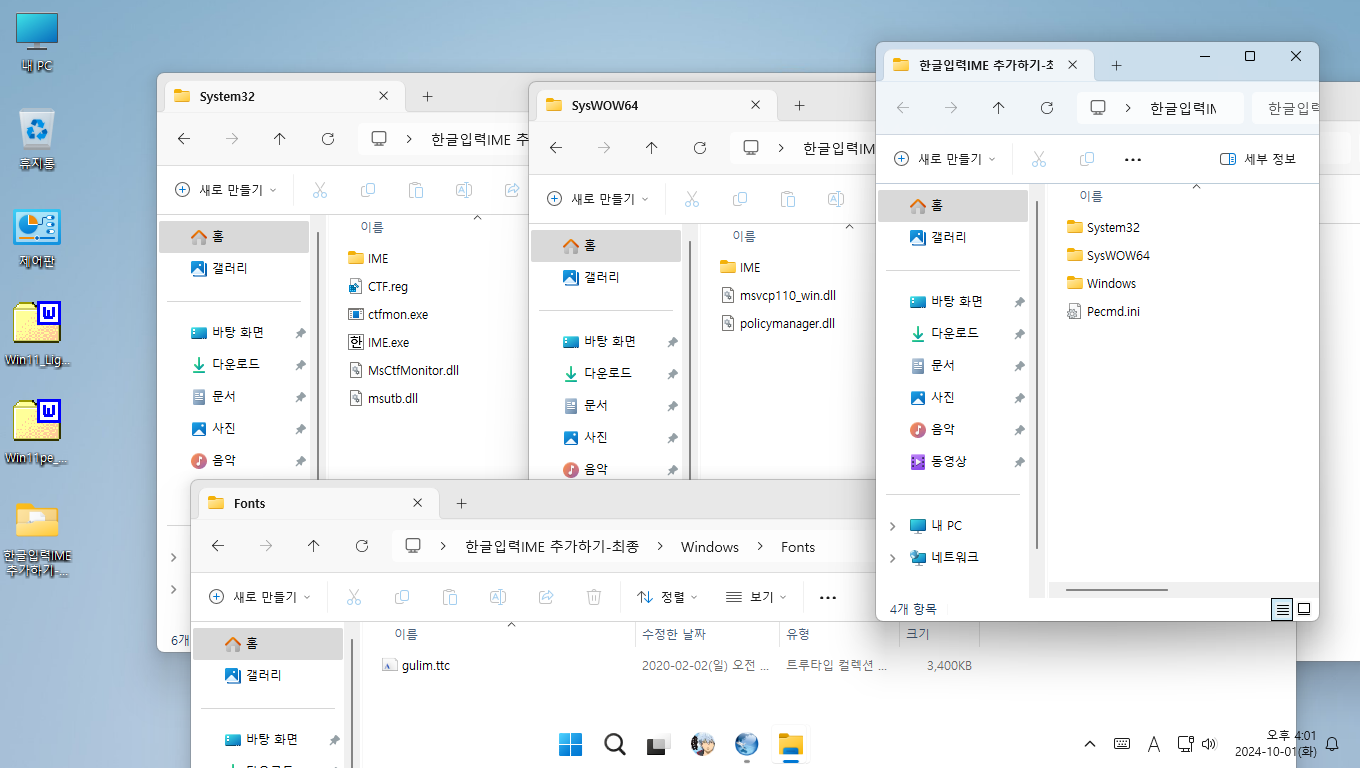Select the SysWOW64 window tab
Screen dimensions: 1360x768
[x=654, y=105]
